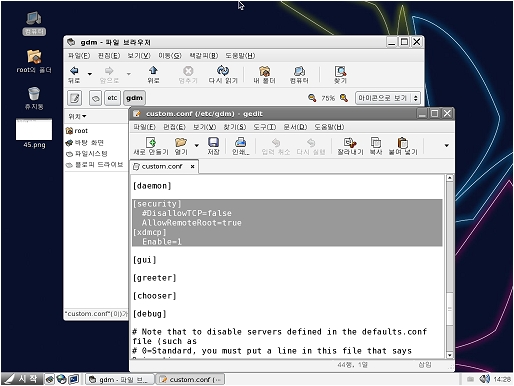Open the Start menu button
Viewport: 514px width, 386px height.
pyautogui.click(x=21, y=379)
